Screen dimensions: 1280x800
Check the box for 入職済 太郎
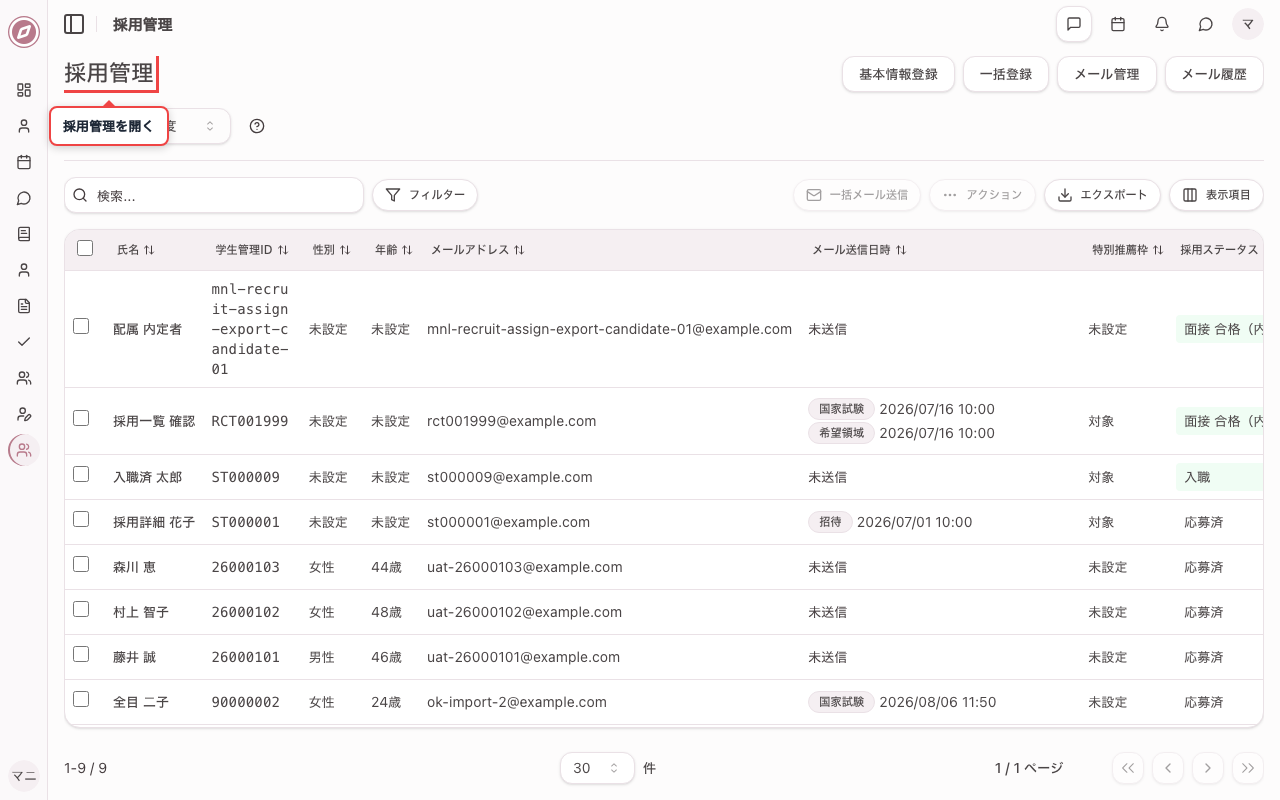coord(81,474)
